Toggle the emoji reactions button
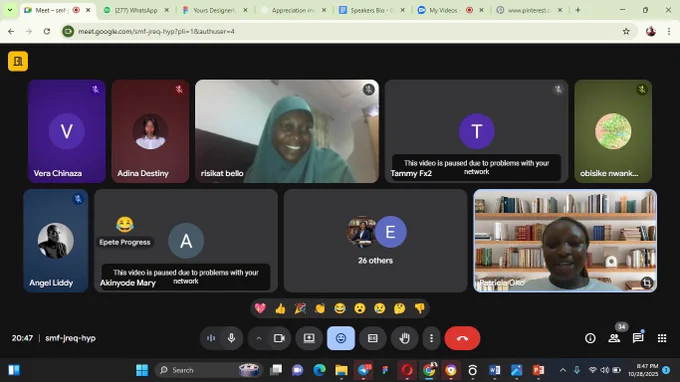 click(x=341, y=338)
